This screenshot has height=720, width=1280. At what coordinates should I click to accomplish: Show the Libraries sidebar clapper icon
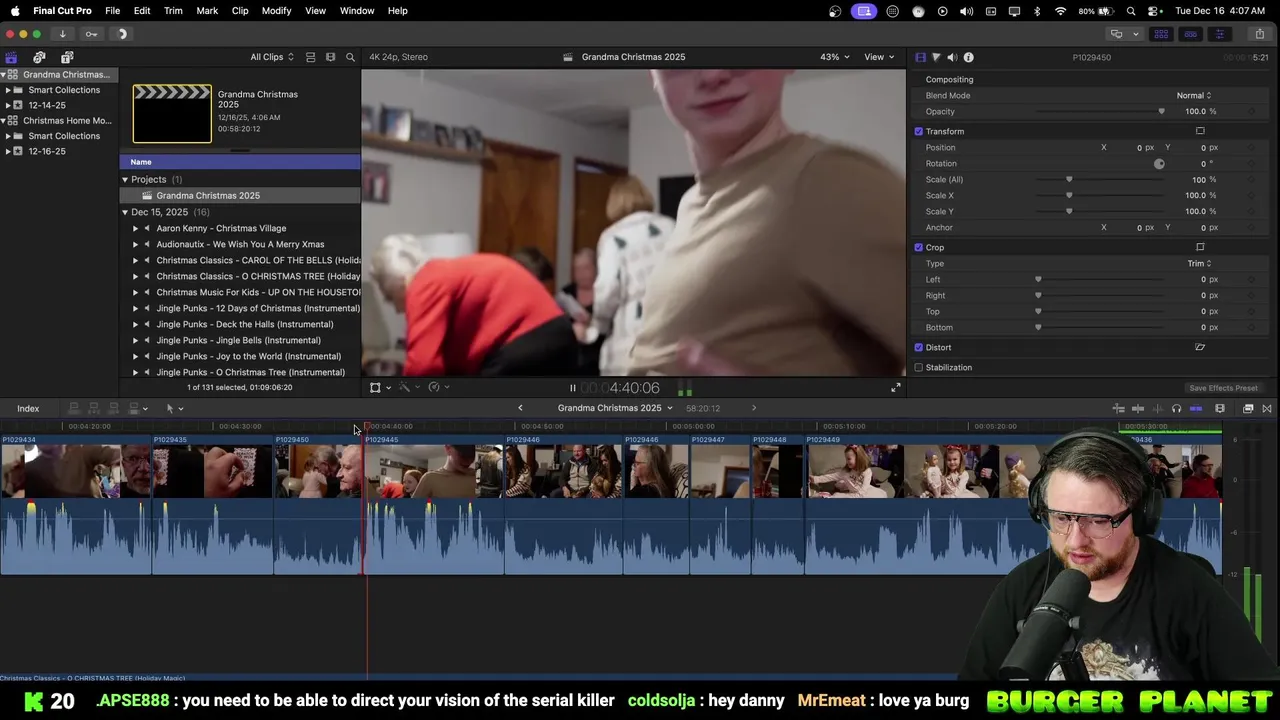click(x=11, y=57)
